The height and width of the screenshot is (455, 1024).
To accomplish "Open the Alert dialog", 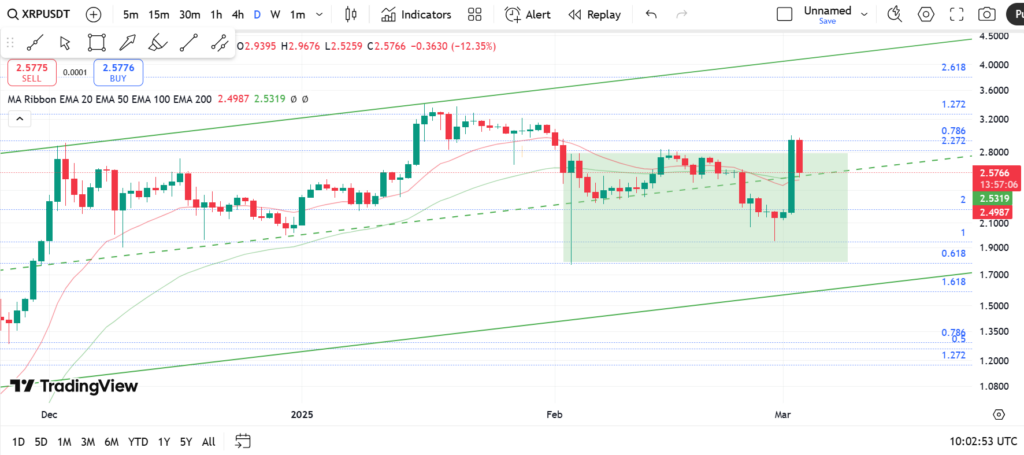I will coord(528,15).
